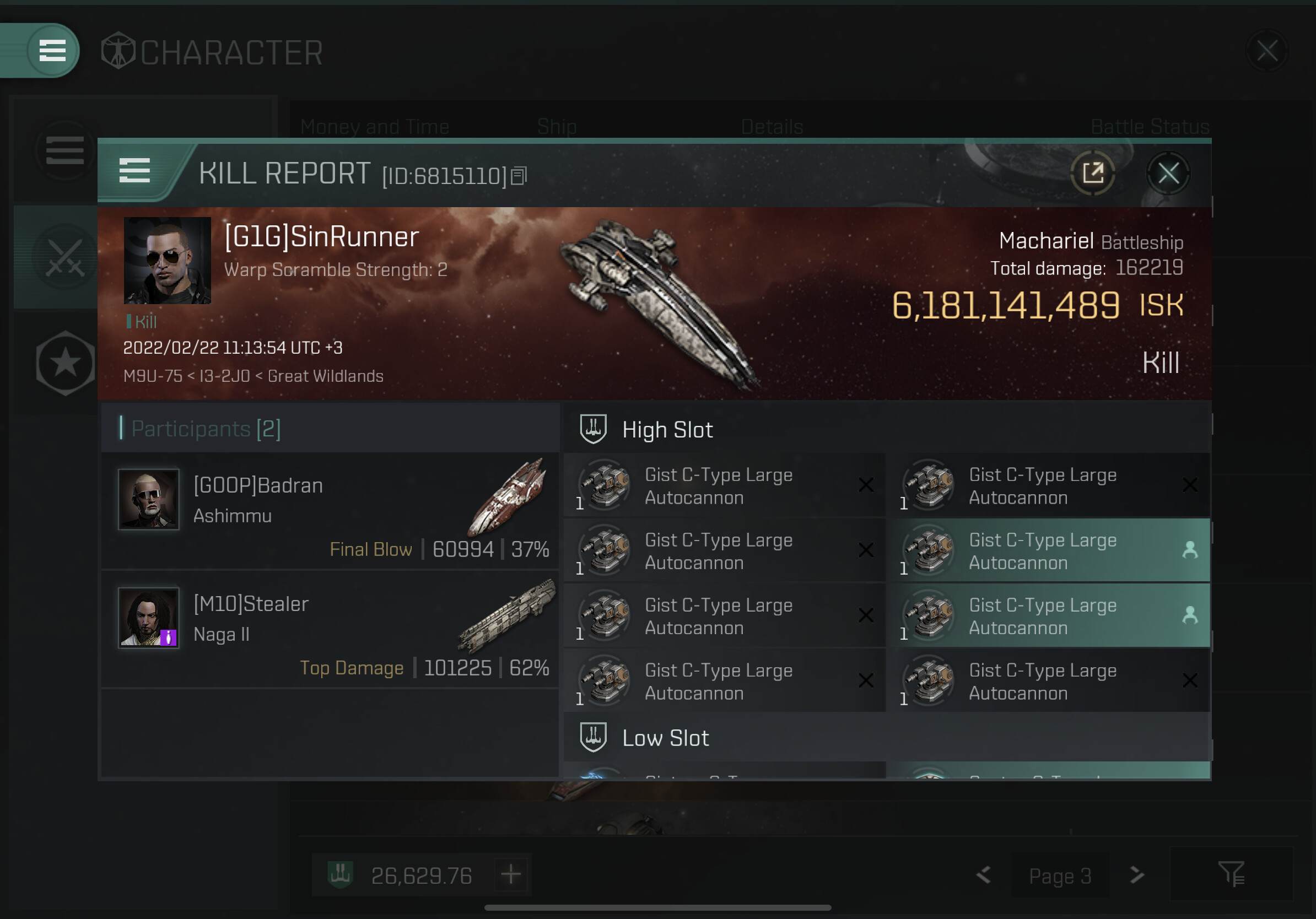1316x919 pixels.
Task: Open [M10]Stealer participant portrait
Action: [x=148, y=617]
